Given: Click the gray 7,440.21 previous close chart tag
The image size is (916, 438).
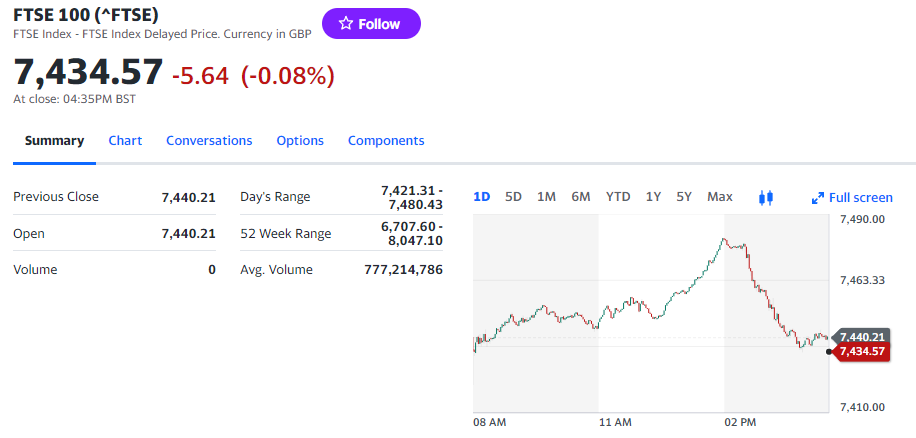Looking at the screenshot, I should click(861, 337).
